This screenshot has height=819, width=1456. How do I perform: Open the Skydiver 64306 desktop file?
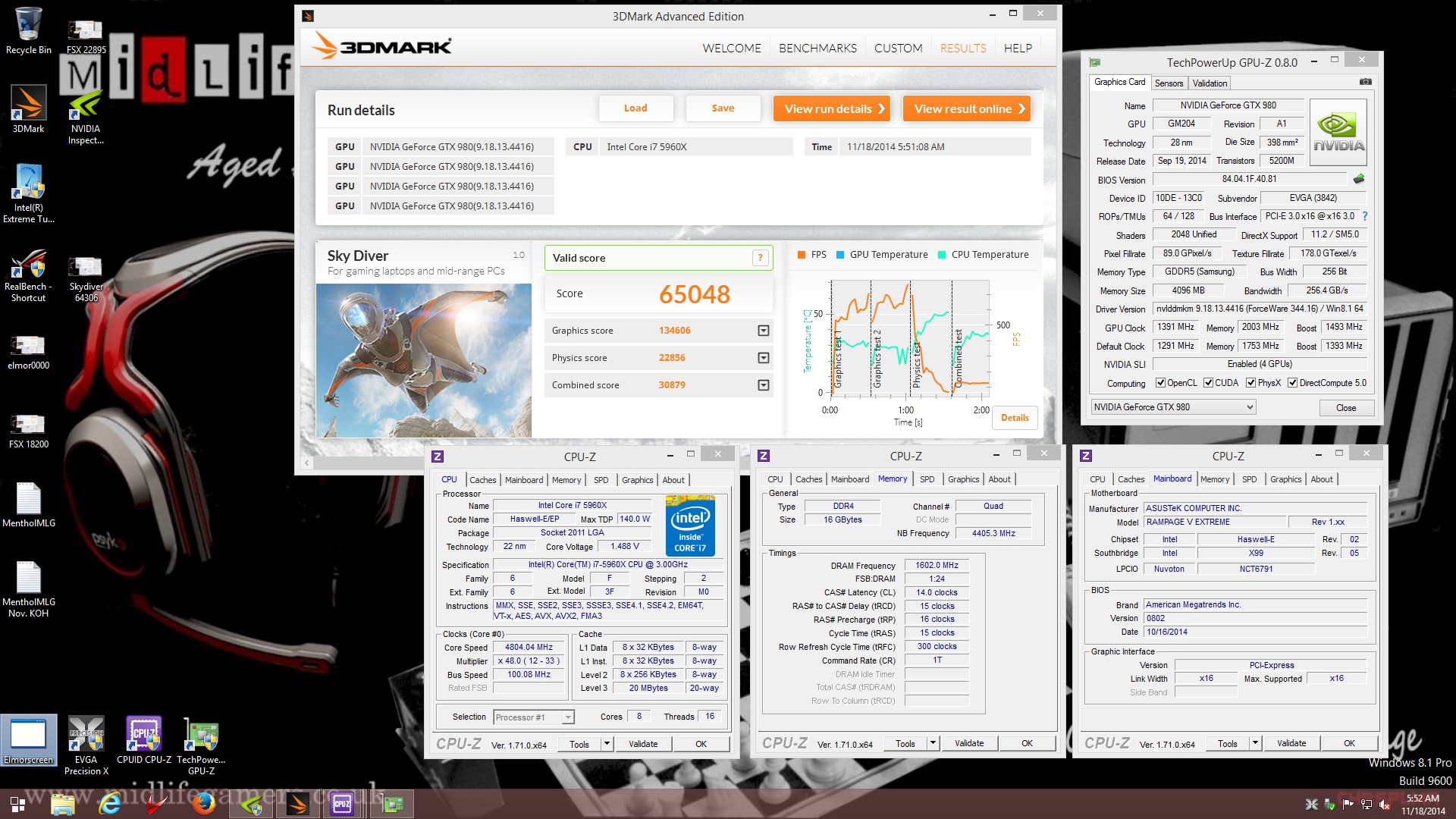point(86,278)
